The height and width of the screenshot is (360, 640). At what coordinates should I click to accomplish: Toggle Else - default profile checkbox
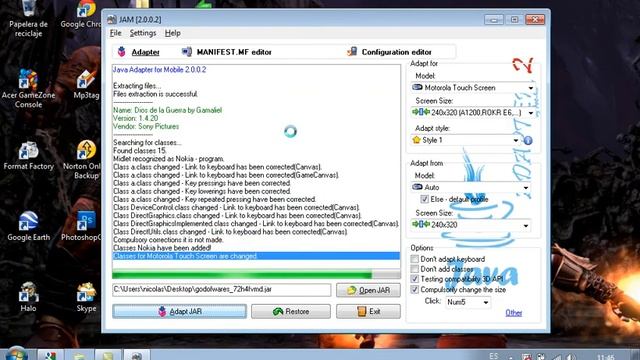point(424,199)
